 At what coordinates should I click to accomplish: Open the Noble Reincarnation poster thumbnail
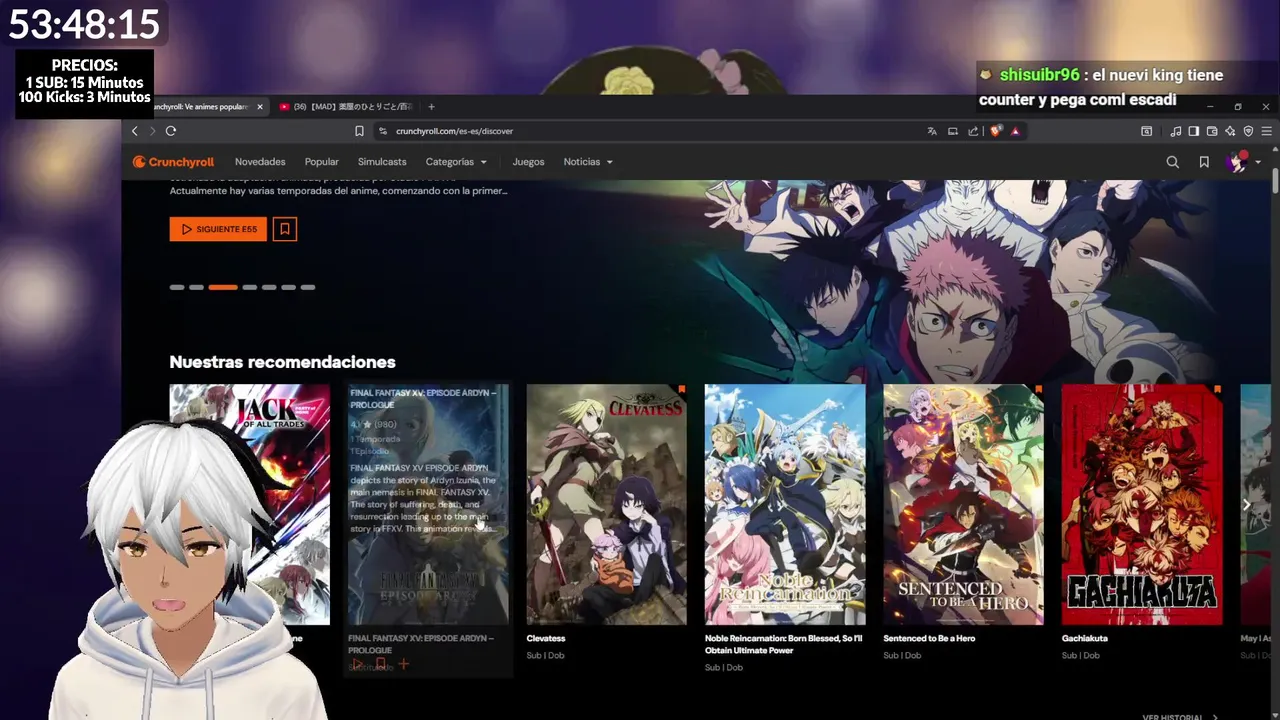785,504
